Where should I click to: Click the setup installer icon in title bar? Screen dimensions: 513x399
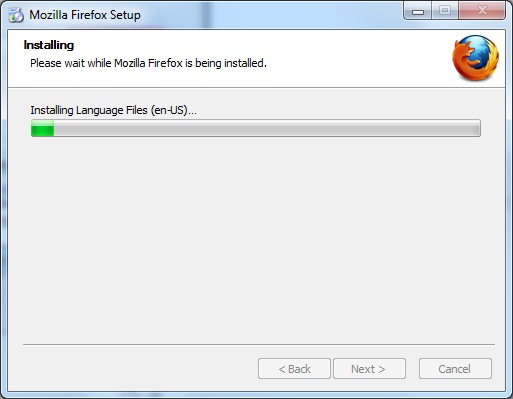click(16, 15)
